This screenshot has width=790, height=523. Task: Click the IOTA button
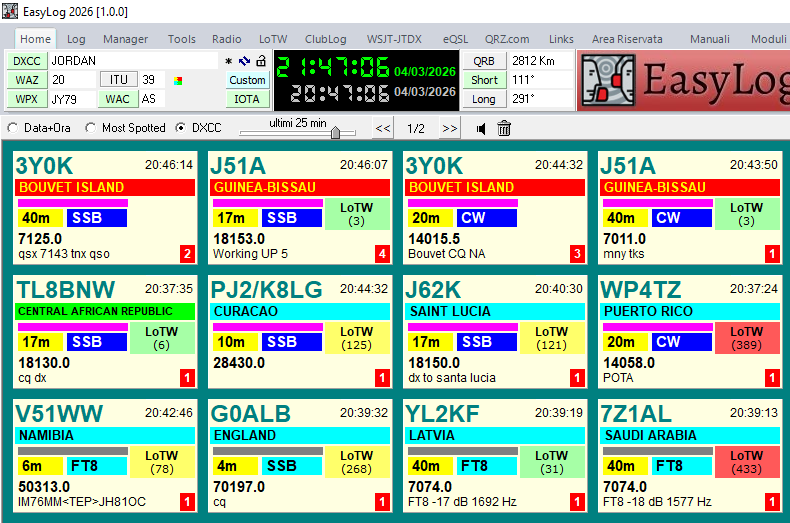(247, 99)
